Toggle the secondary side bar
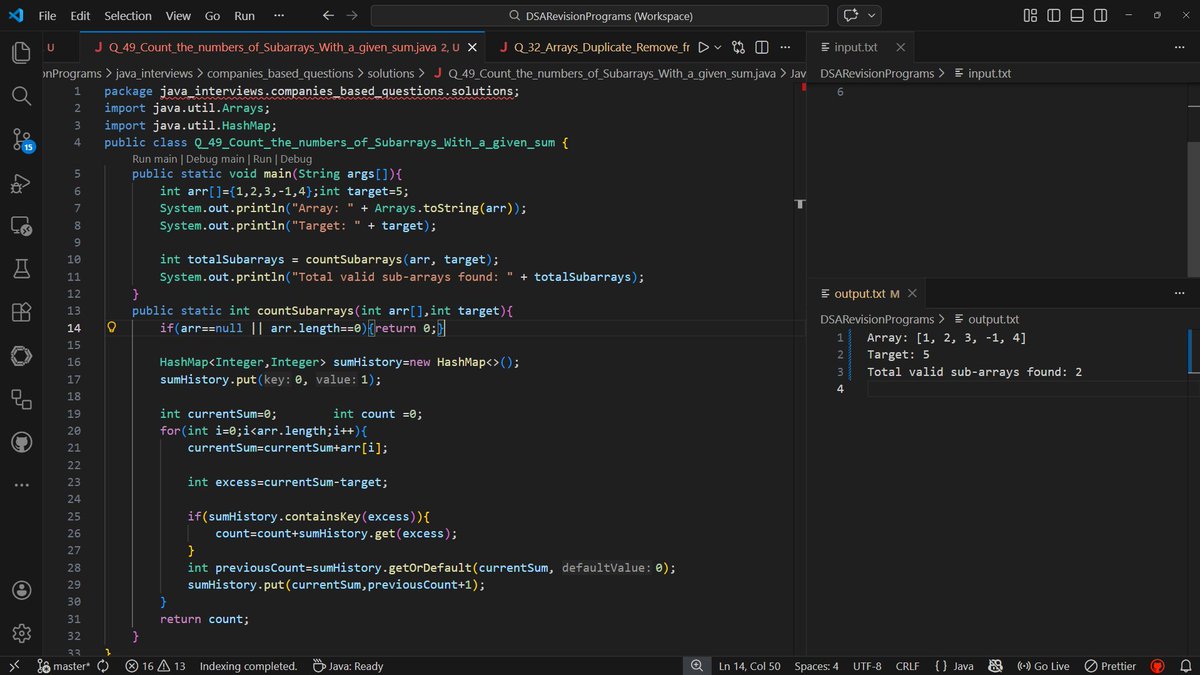The image size is (1200, 675). click(x=1100, y=16)
